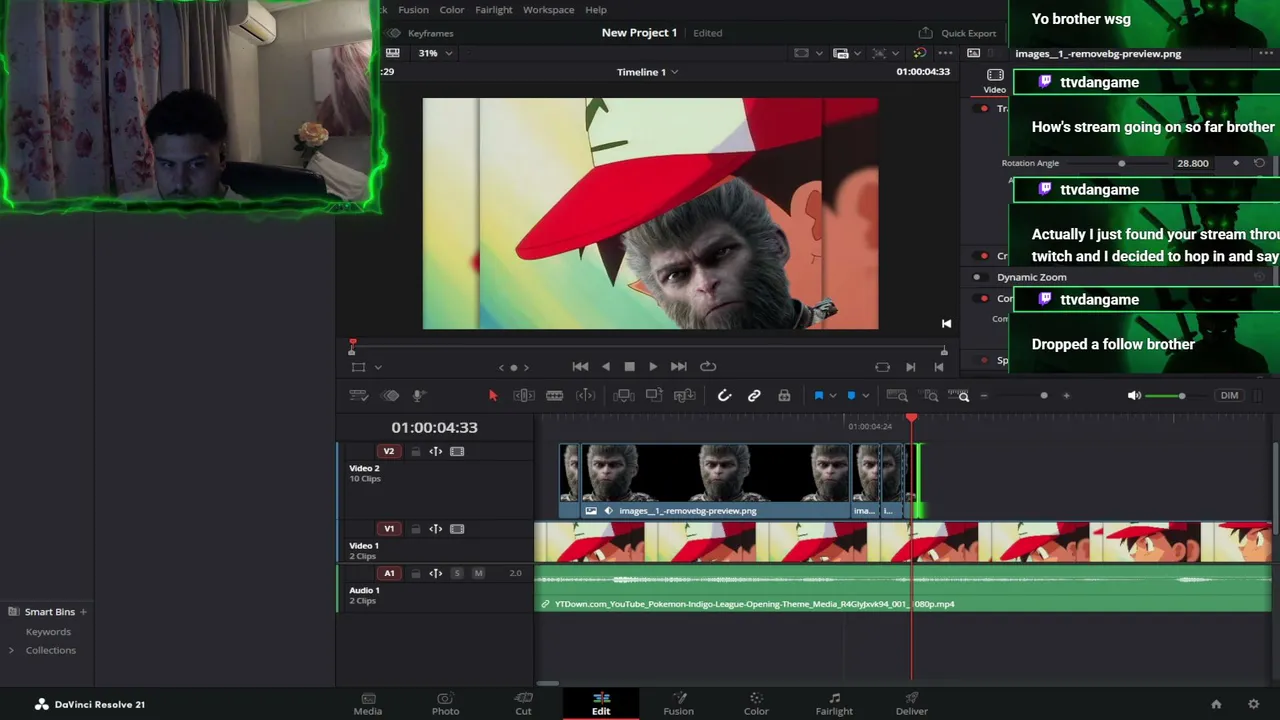Screen dimensions: 1280x720
Task: Mute the Audio 1 track
Action: (478, 573)
